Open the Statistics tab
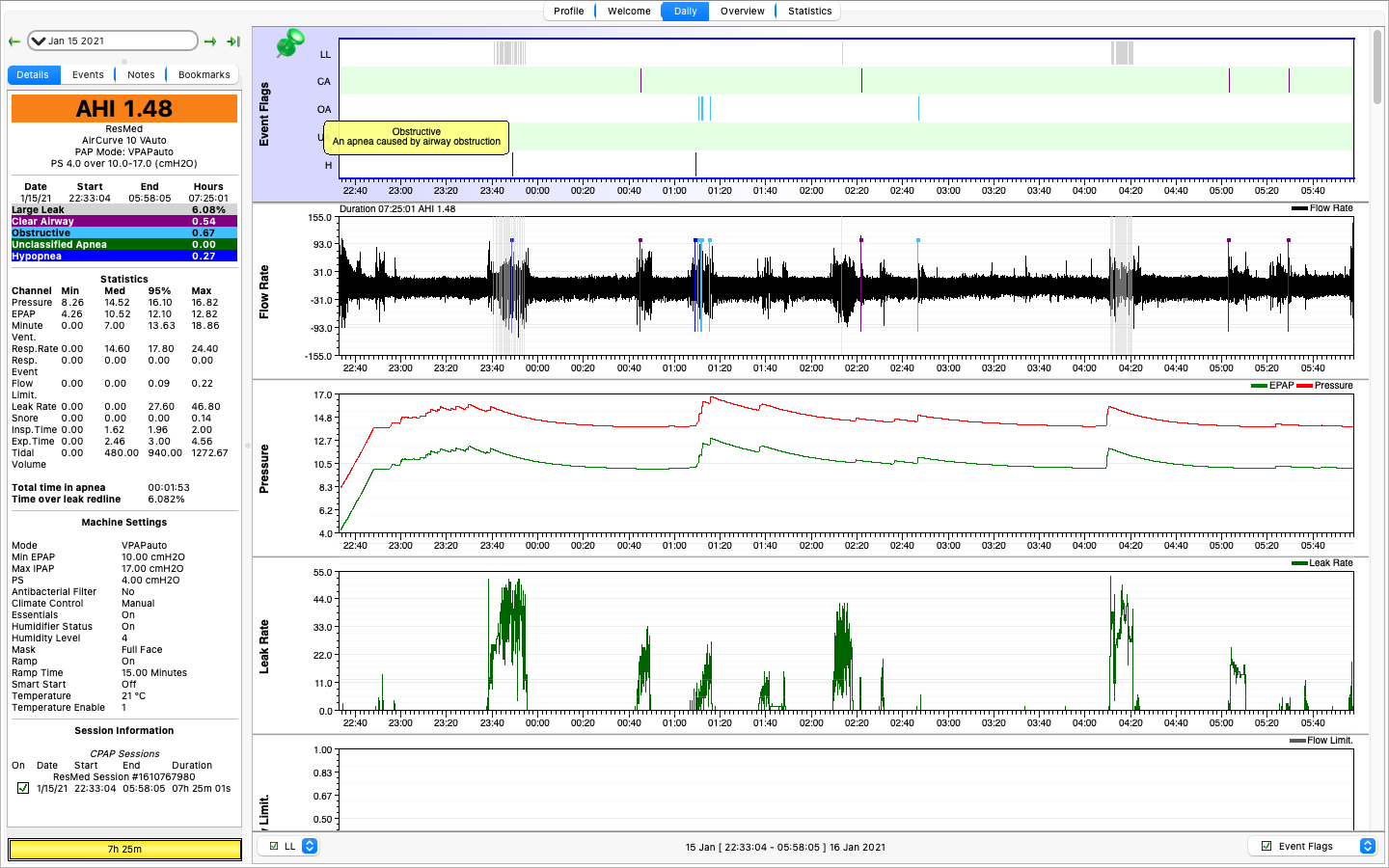The height and width of the screenshot is (868, 1389). point(809,11)
